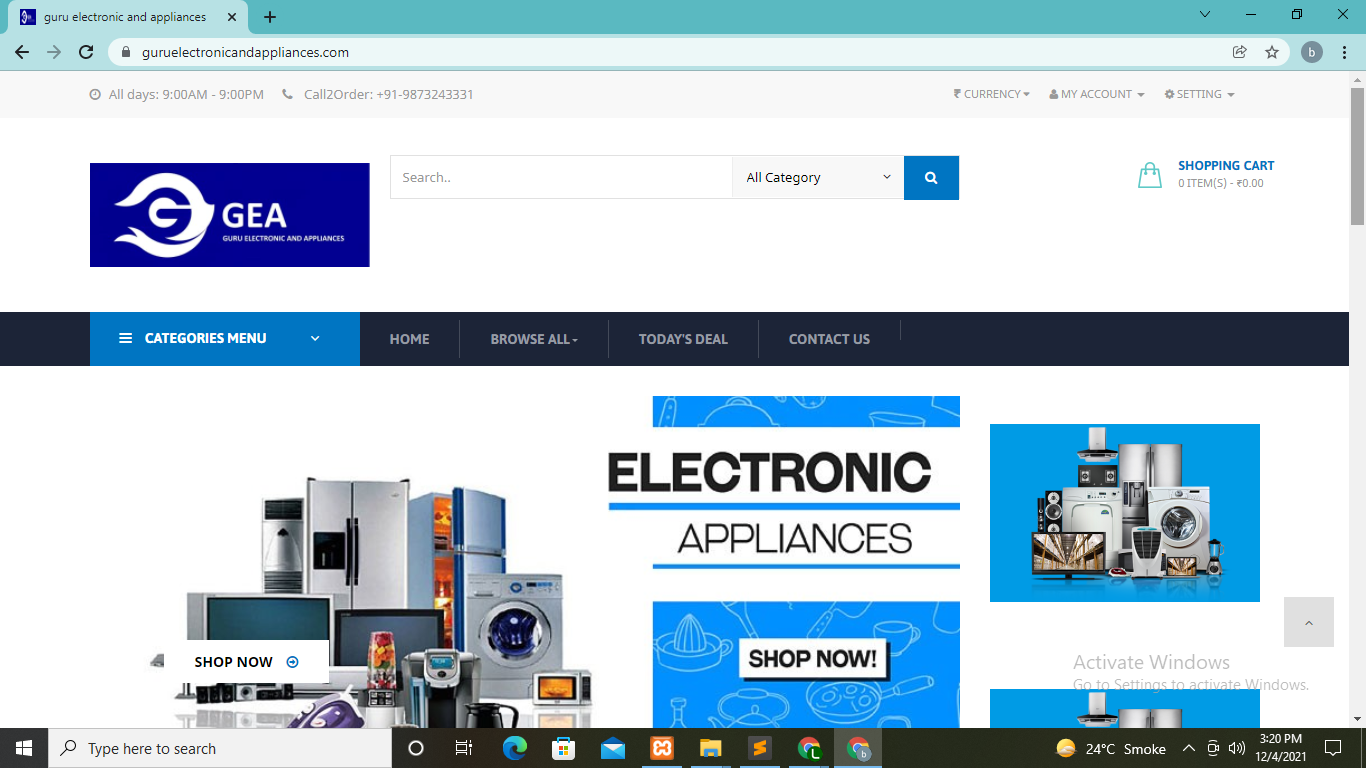The width and height of the screenshot is (1366, 768).
Task: Reload the page using refresh icon
Action: click(x=86, y=52)
